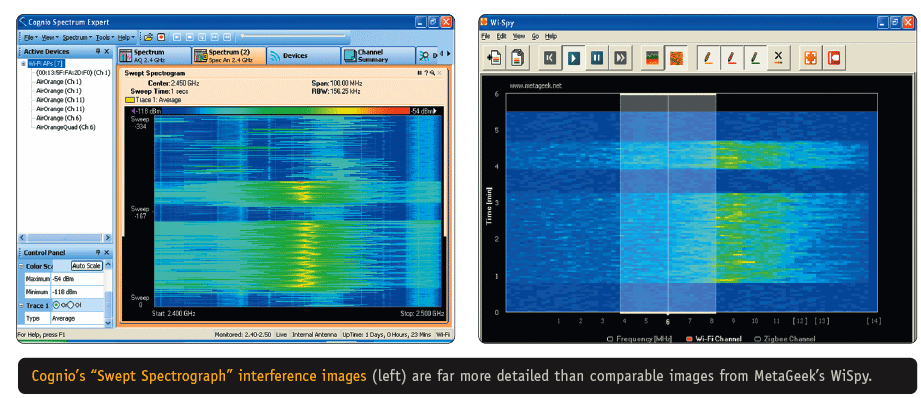This screenshot has width=921, height=398.
Task: Close the Active Devices panel
Action: pos(107,52)
